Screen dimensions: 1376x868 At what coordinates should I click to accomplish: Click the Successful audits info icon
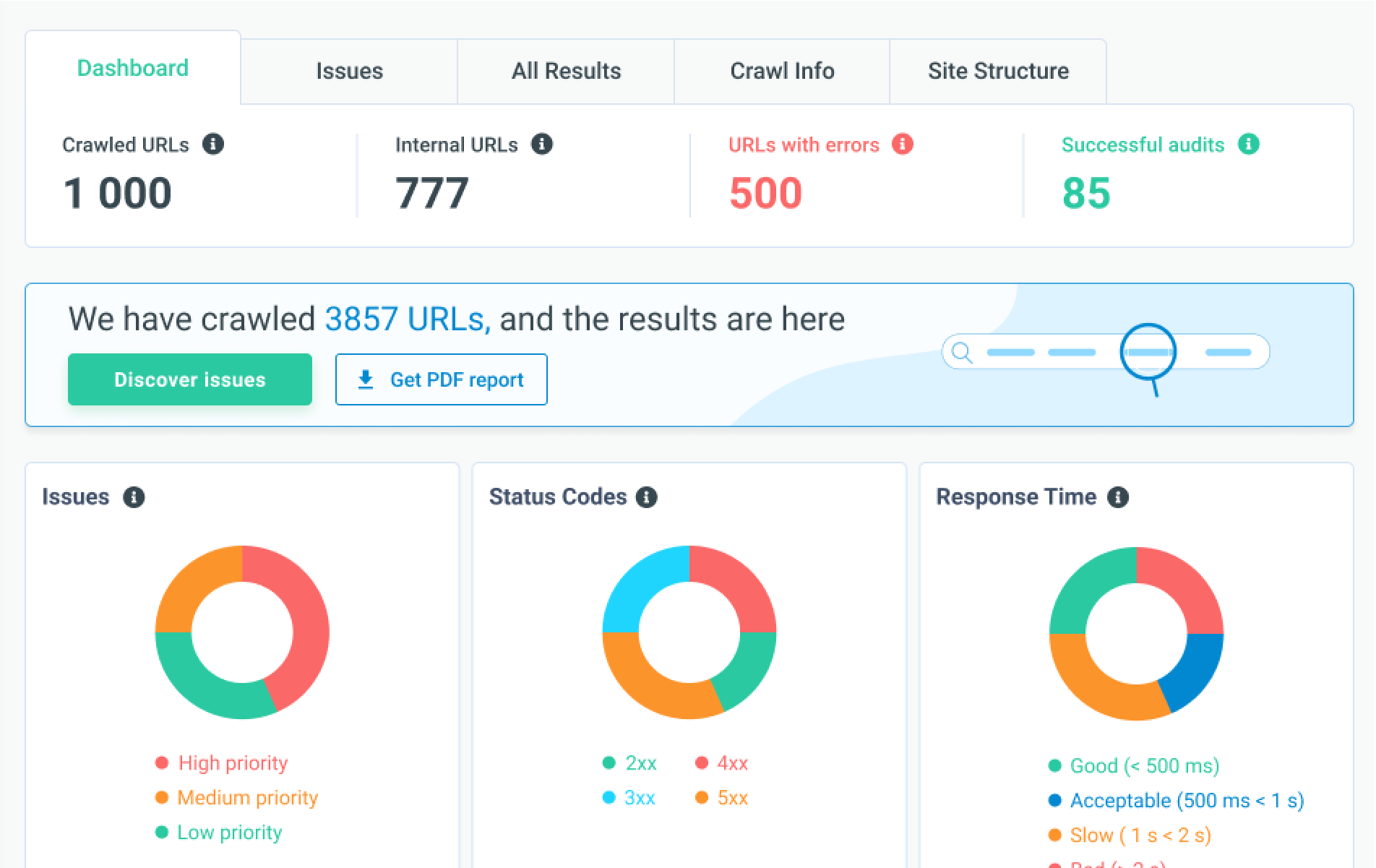(x=1250, y=145)
